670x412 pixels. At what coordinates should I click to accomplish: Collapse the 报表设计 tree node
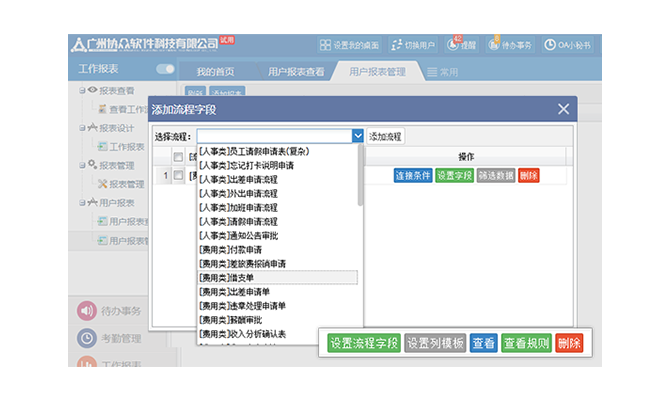click(x=82, y=128)
